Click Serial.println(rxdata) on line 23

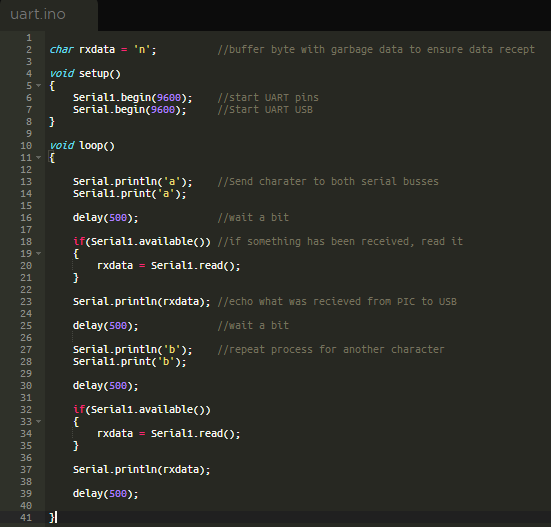[x=142, y=301]
